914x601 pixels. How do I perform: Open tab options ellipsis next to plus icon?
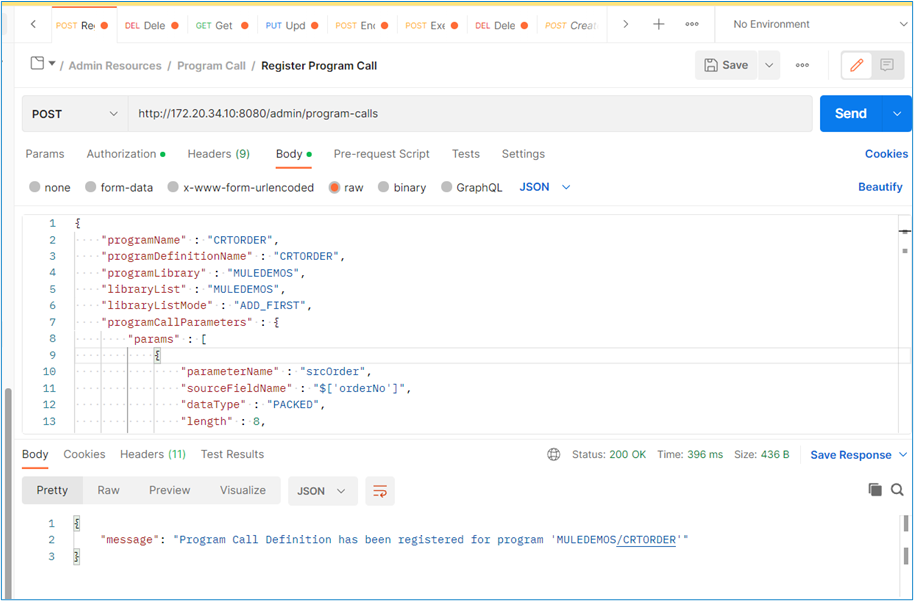(x=692, y=24)
